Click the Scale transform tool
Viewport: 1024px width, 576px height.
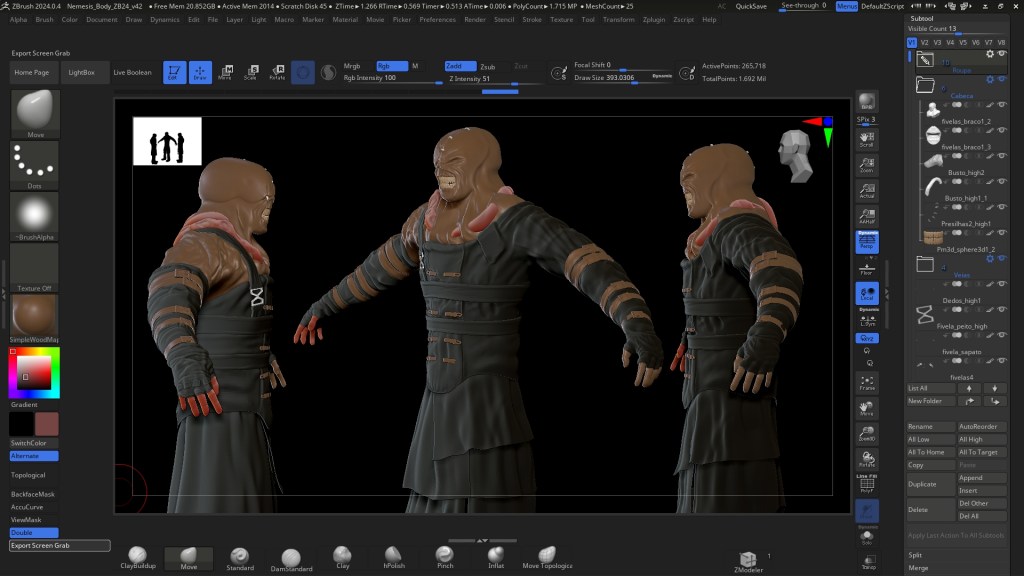click(250, 72)
